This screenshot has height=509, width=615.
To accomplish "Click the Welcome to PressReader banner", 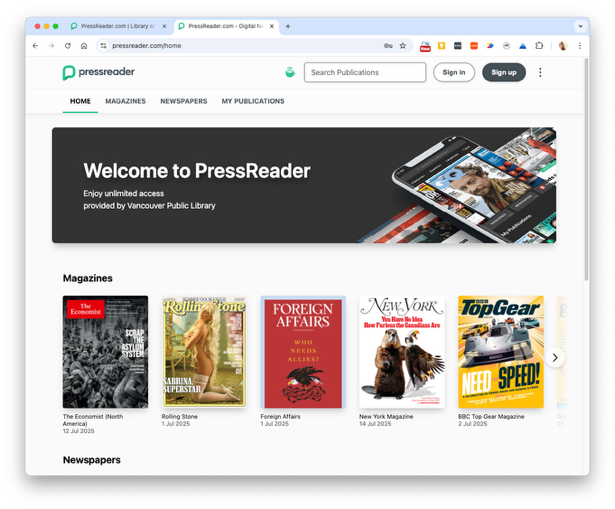I will click(x=304, y=185).
